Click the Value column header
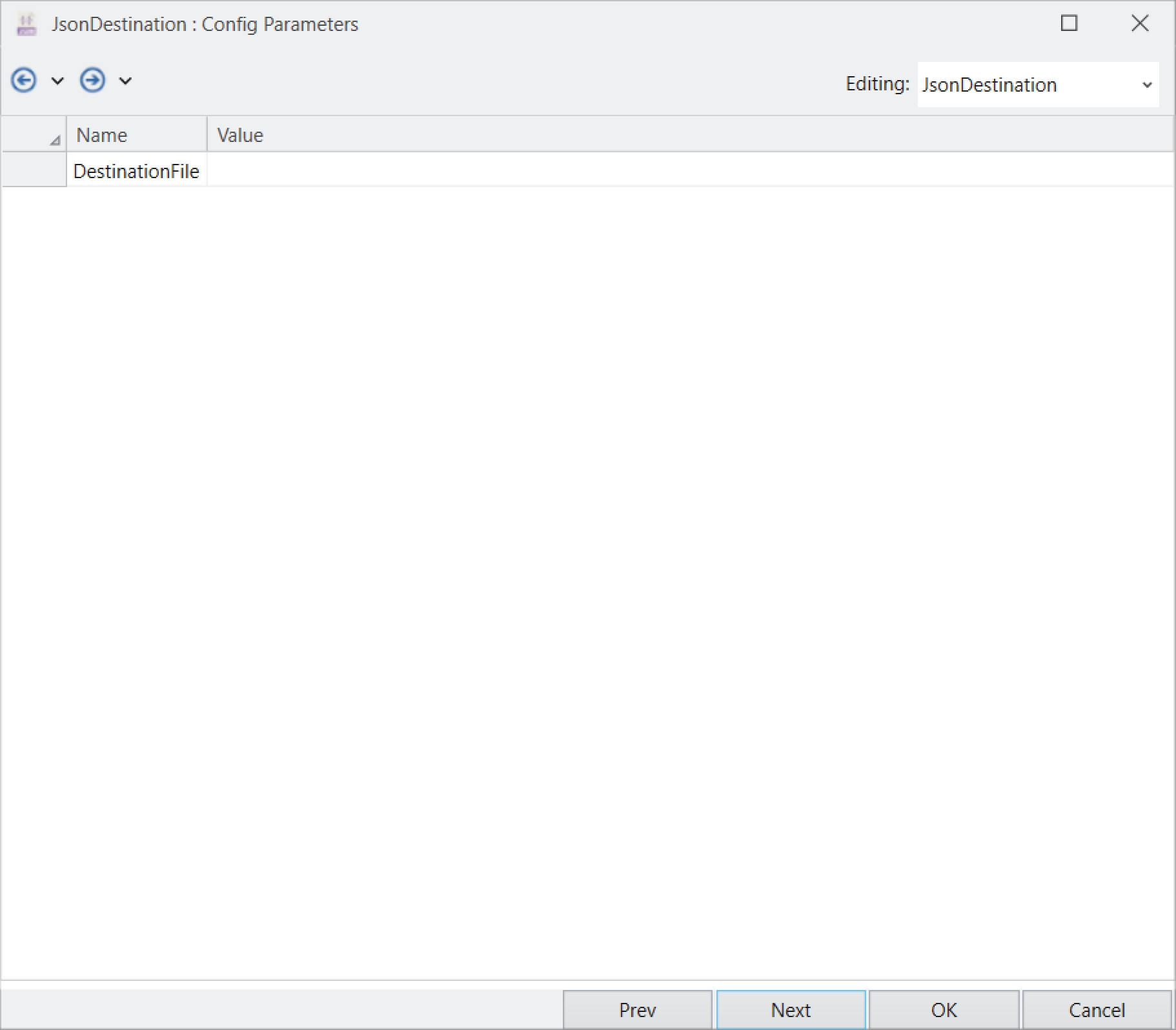Image resolution: width=1176 pixels, height=1030 pixels. tap(690, 135)
